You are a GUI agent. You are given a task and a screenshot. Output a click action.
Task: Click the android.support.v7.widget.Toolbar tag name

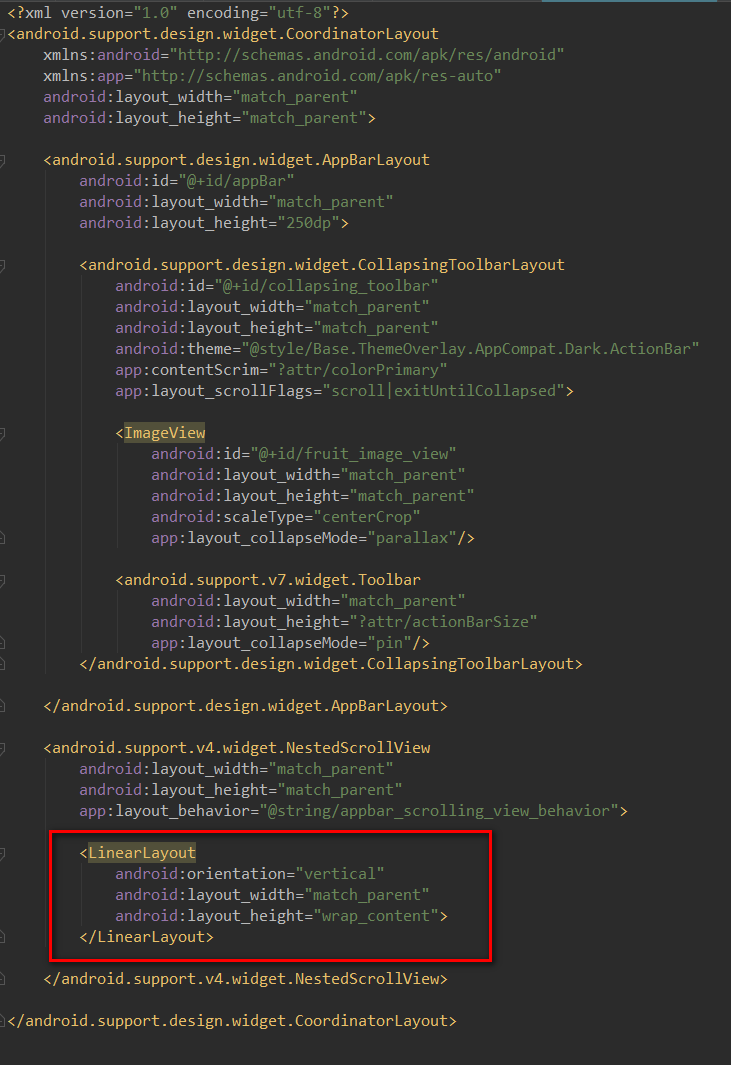click(272, 580)
